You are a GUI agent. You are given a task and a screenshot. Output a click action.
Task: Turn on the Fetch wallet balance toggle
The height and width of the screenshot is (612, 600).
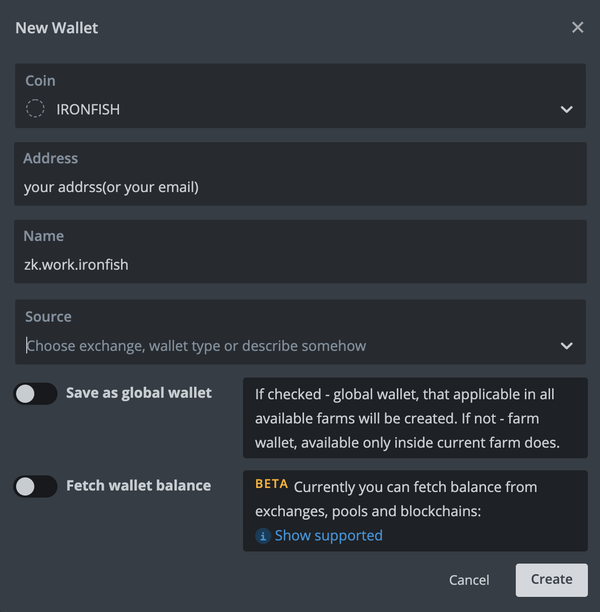[x=36, y=487]
